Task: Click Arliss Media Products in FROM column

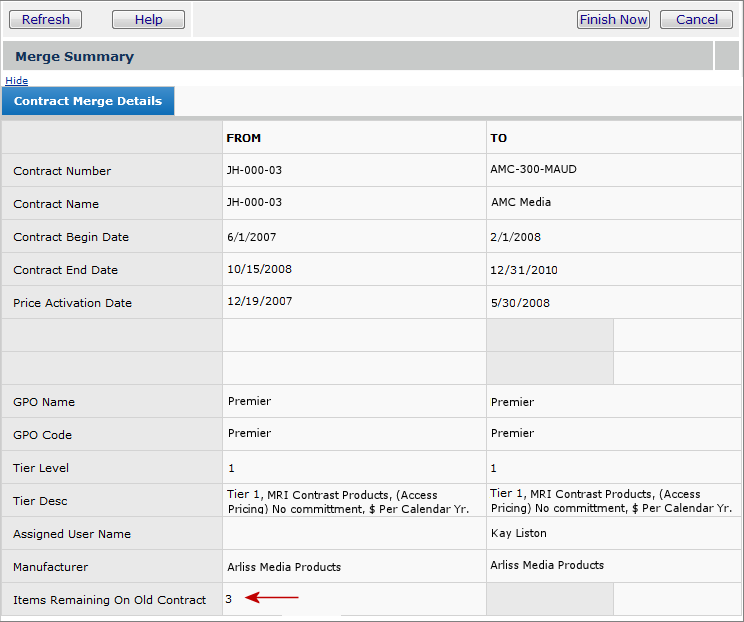Action: point(284,567)
